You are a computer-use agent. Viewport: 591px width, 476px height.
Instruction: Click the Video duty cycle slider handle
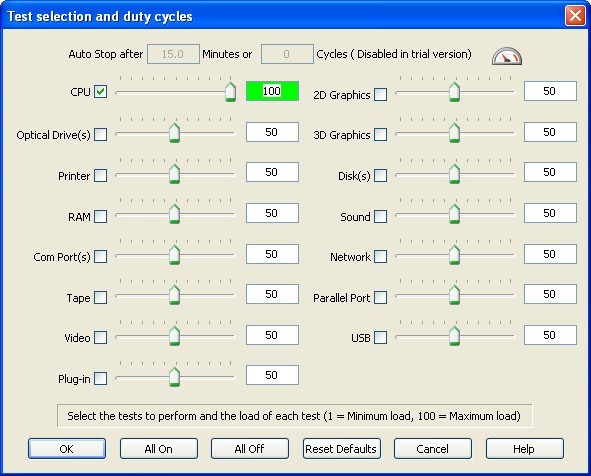click(x=174, y=336)
